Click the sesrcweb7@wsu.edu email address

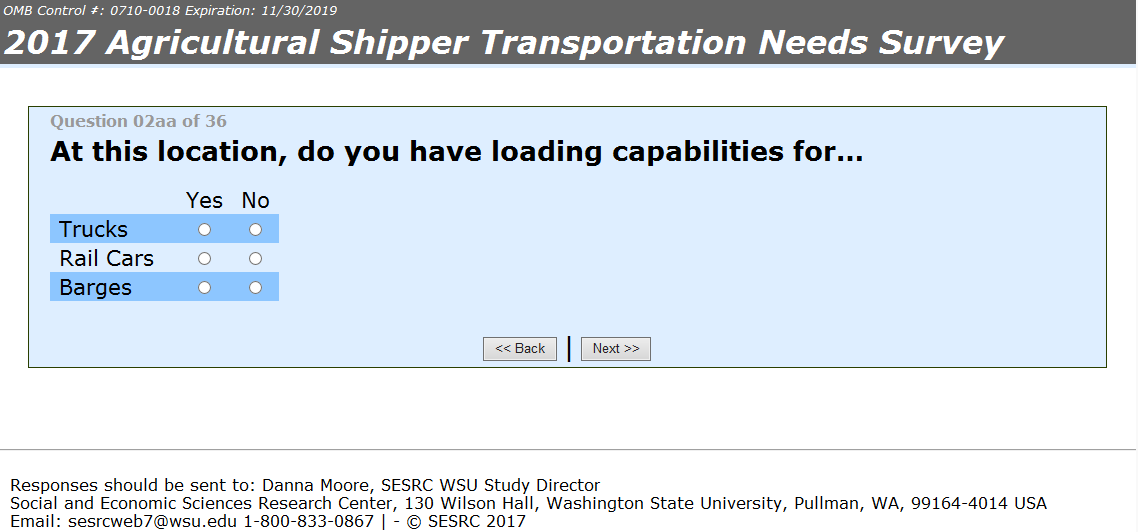(x=123, y=521)
